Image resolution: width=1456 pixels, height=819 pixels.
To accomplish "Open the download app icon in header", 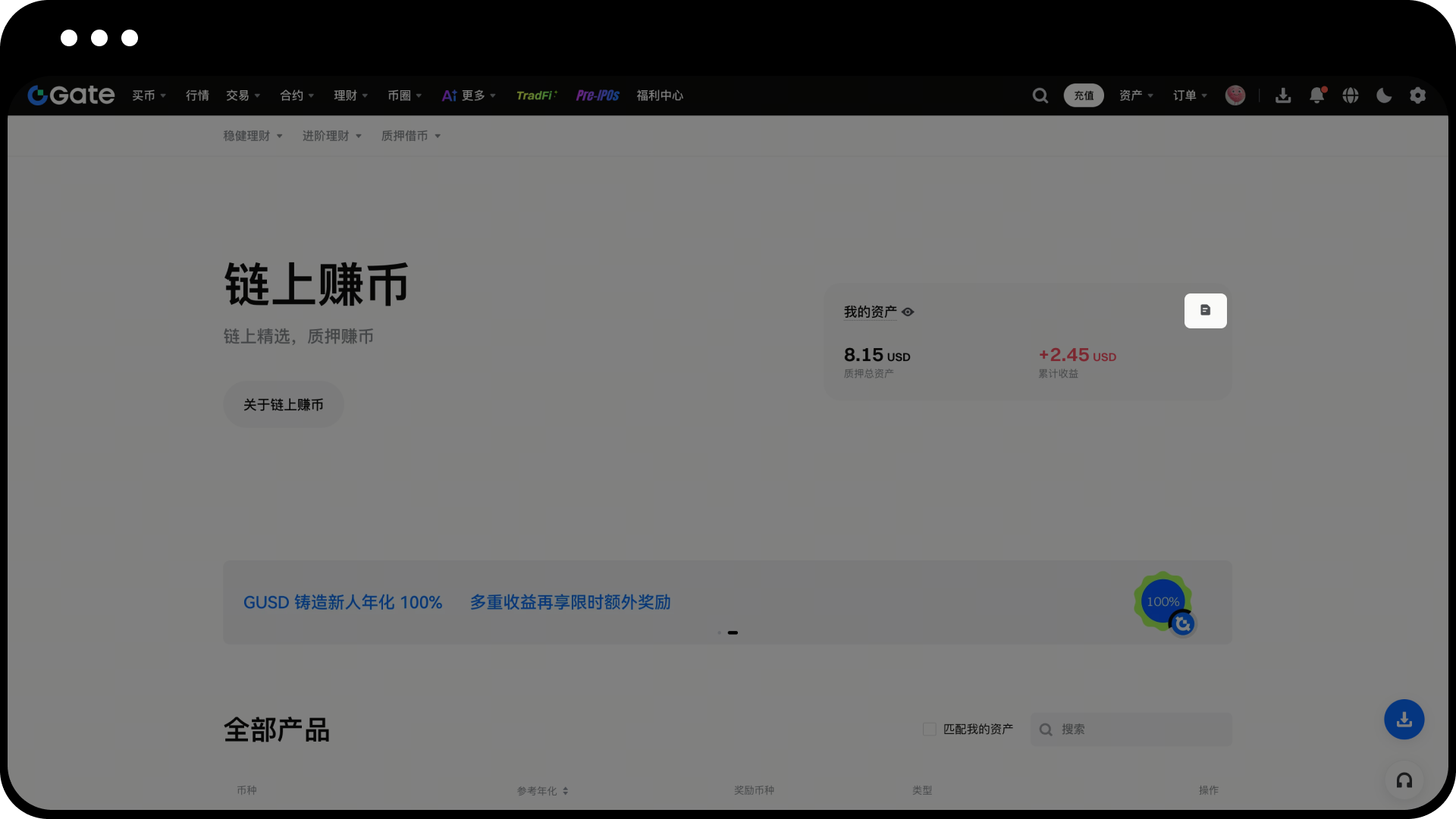I will 1283,96.
